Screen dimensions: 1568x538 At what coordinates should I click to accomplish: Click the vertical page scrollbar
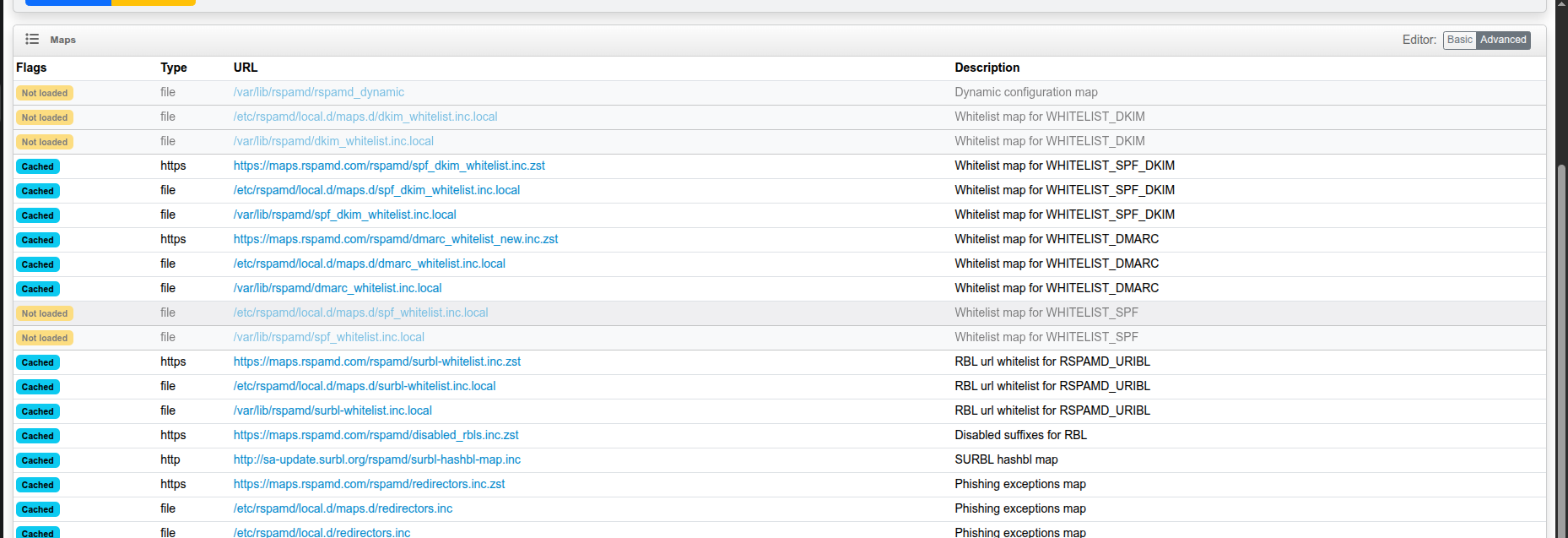click(x=1561, y=338)
